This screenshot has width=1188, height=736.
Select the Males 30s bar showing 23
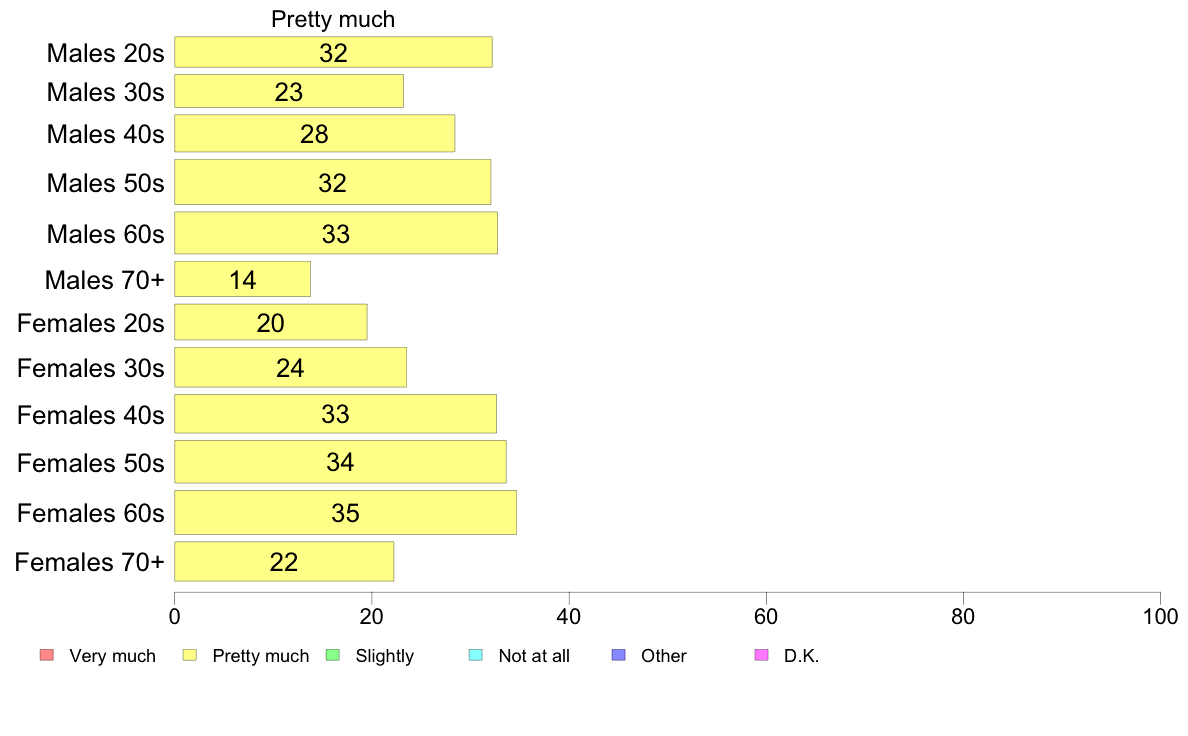point(289,92)
